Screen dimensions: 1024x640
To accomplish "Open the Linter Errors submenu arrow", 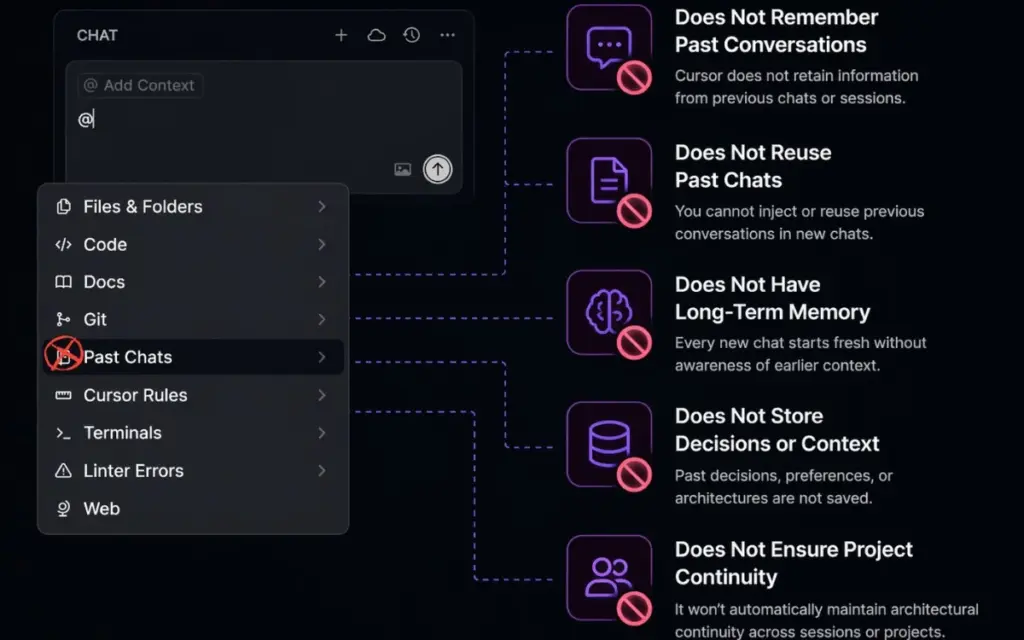I will pos(322,470).
